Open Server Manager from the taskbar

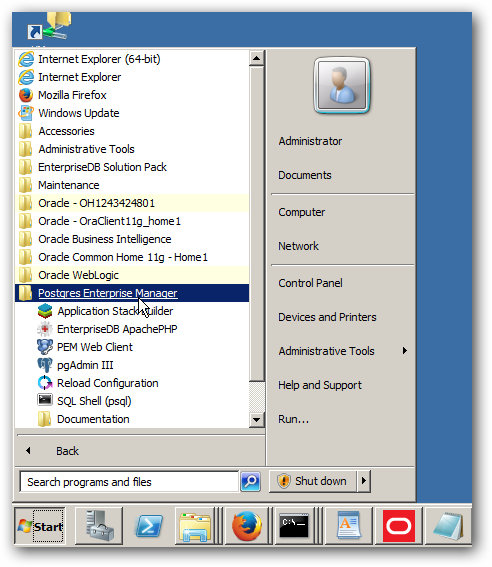(x=99, y=526)
